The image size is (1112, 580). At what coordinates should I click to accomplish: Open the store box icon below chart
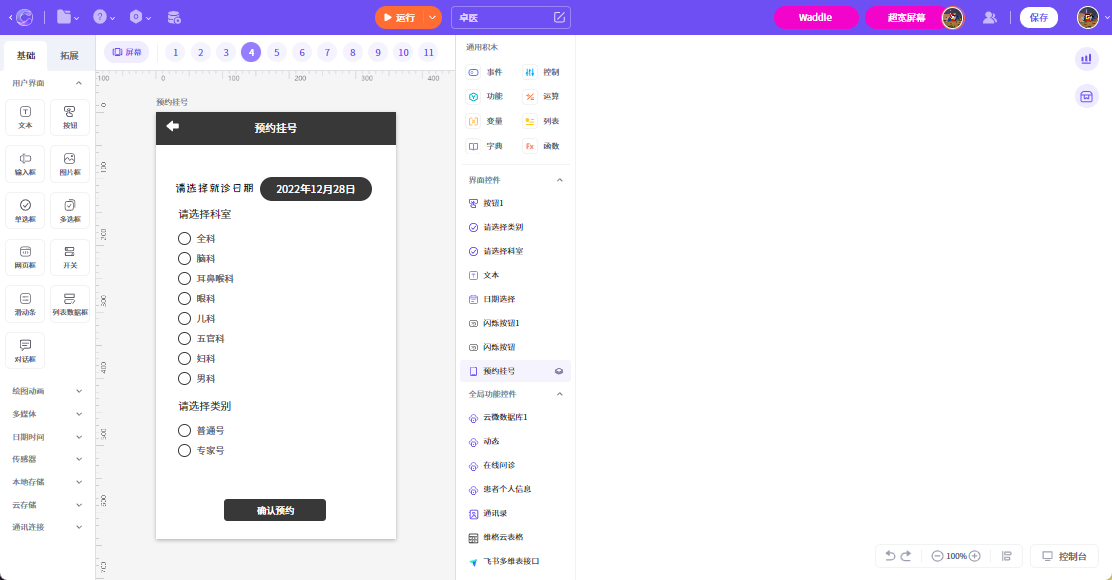[x=1086, y=96]
